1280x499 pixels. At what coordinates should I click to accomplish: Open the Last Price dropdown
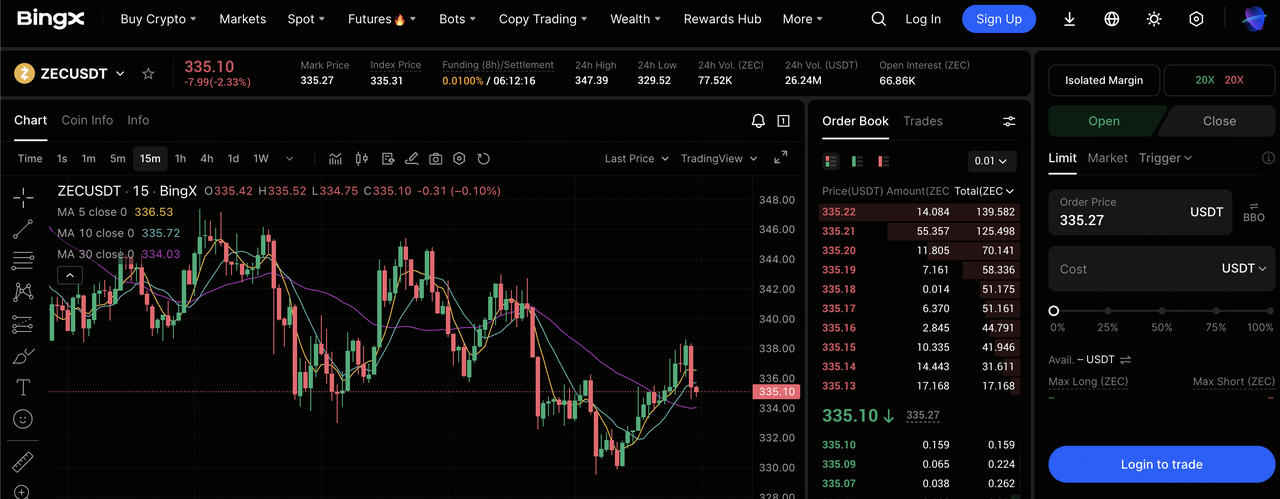tap(636, 158)
